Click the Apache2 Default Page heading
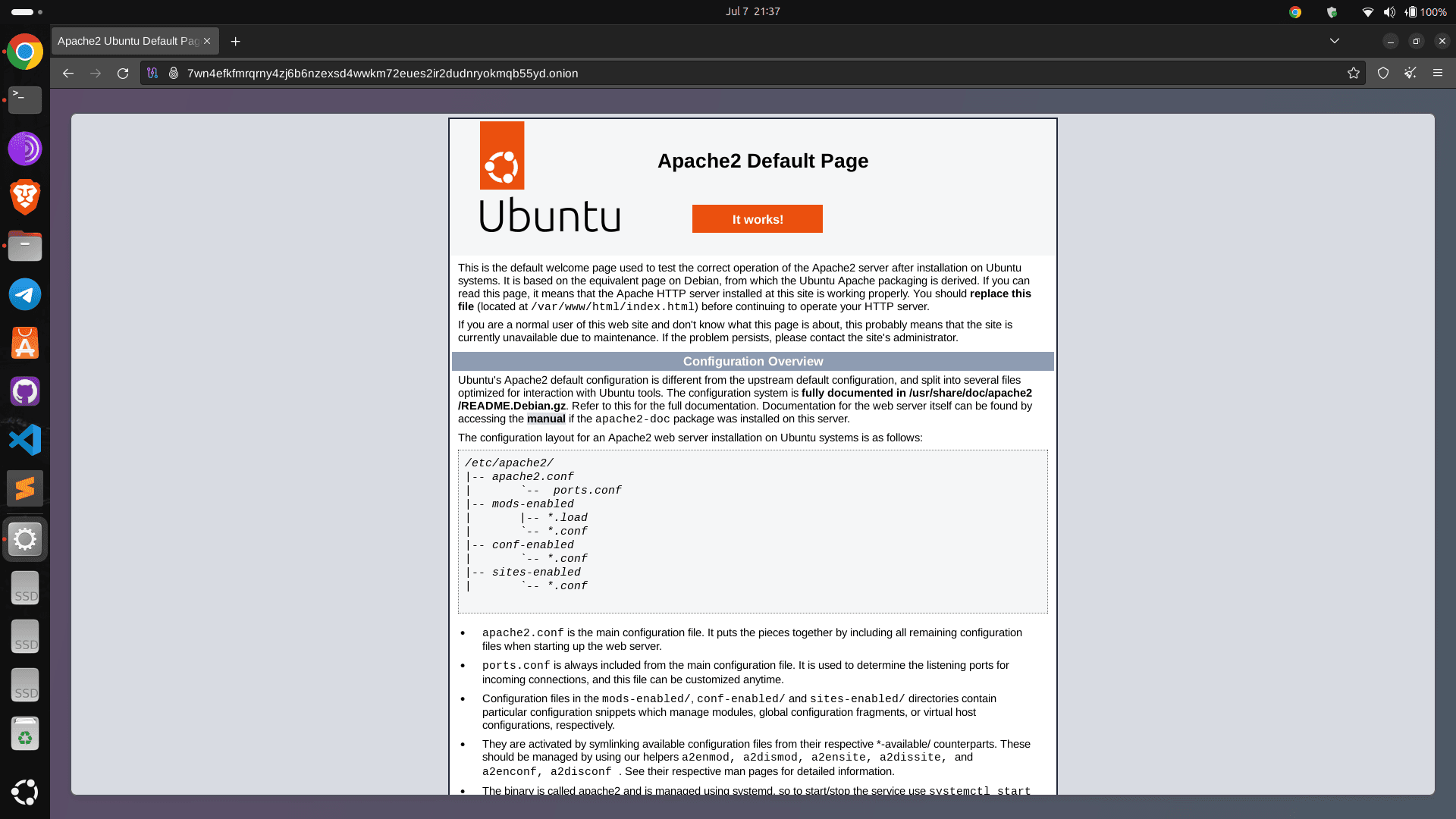1456x819 pixels. (x=763, y=161)
